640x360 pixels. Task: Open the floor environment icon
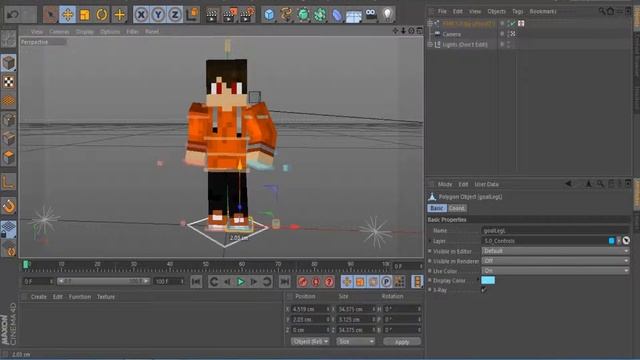click(x=353, y=16)
